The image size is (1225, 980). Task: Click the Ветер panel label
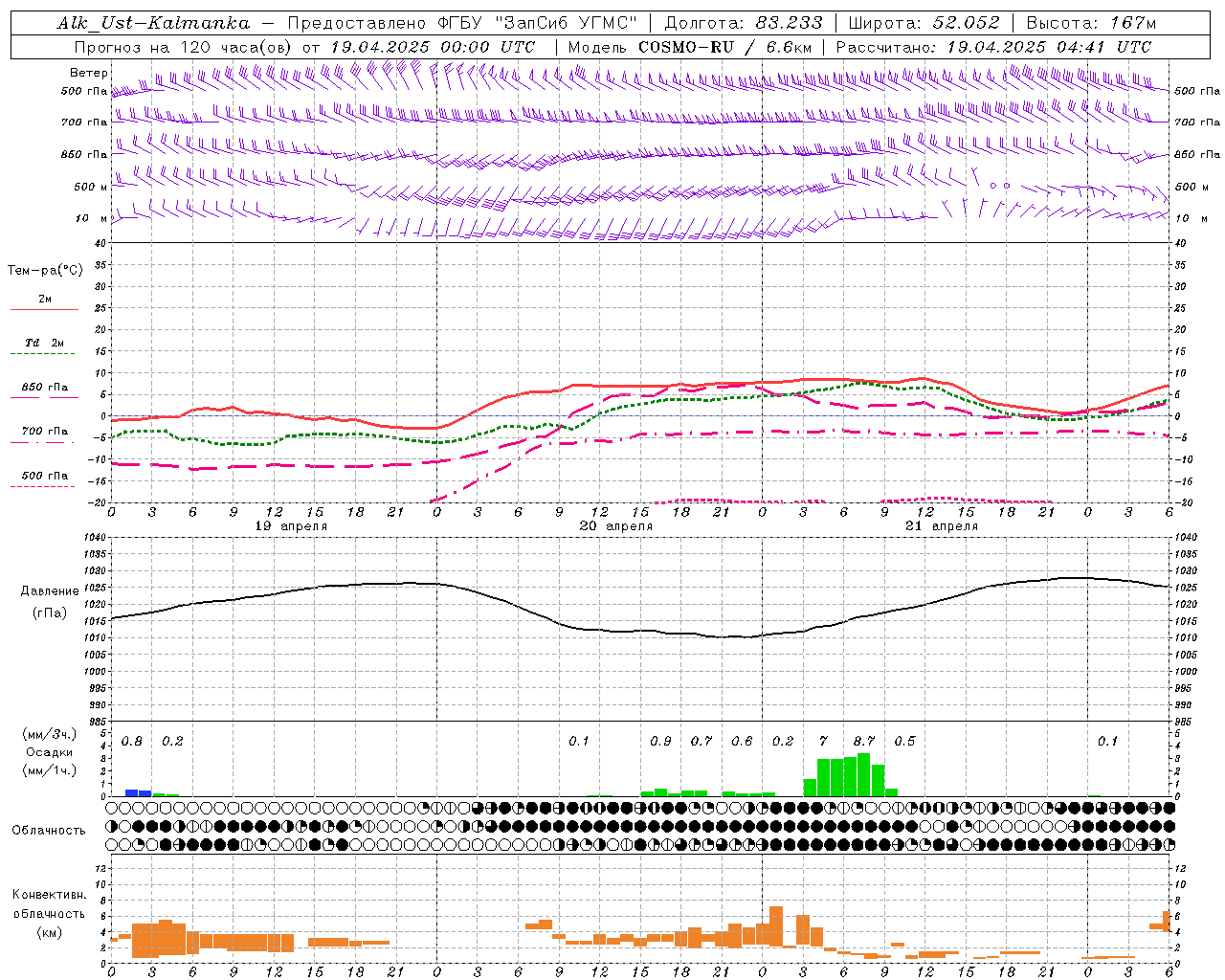pyautogui.click(x=88, y=73)
